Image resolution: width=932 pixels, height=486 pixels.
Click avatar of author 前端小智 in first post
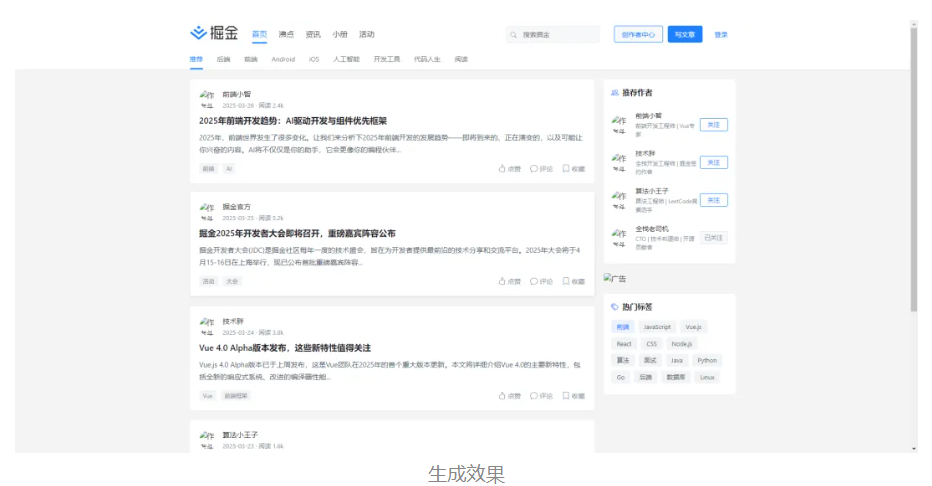[207, 98]
